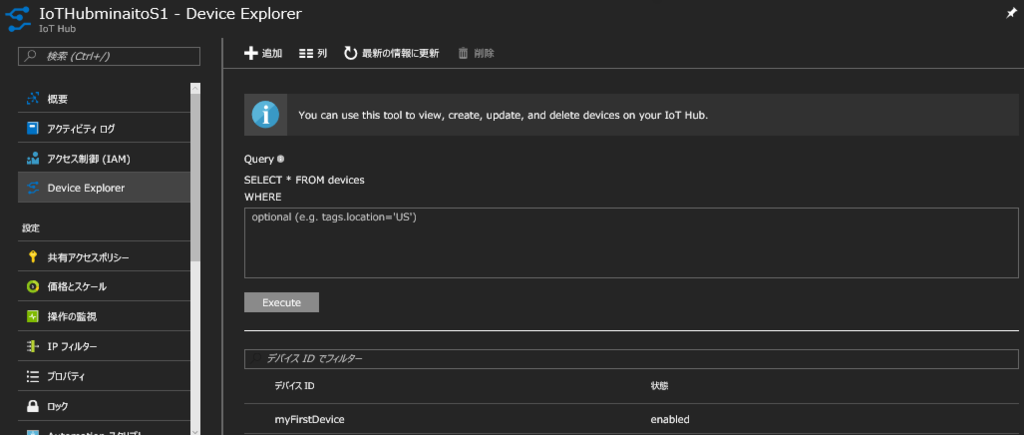Click the 状態 column header
This screenshot has height=435, width=1024.
pyautogui.click(x=659, y=386)
